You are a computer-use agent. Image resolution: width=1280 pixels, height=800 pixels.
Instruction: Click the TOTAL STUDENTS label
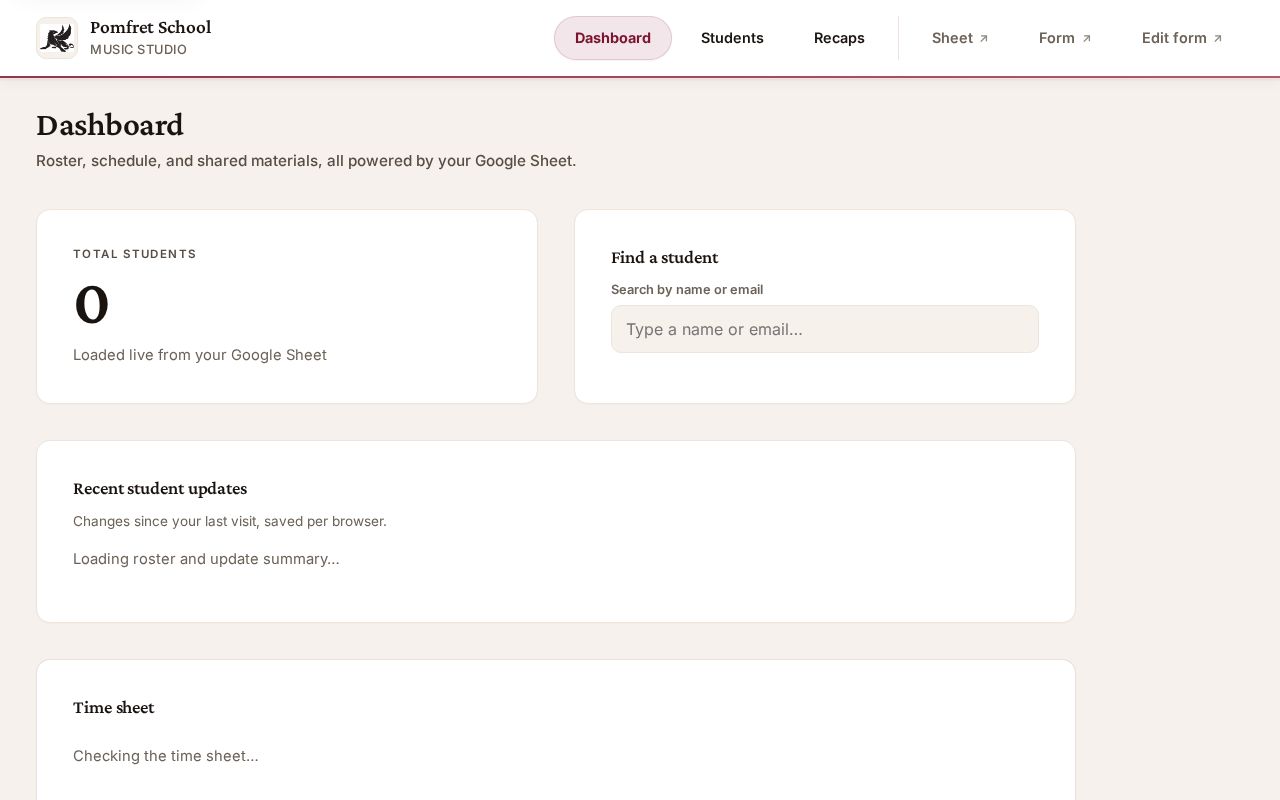(135, 254)
